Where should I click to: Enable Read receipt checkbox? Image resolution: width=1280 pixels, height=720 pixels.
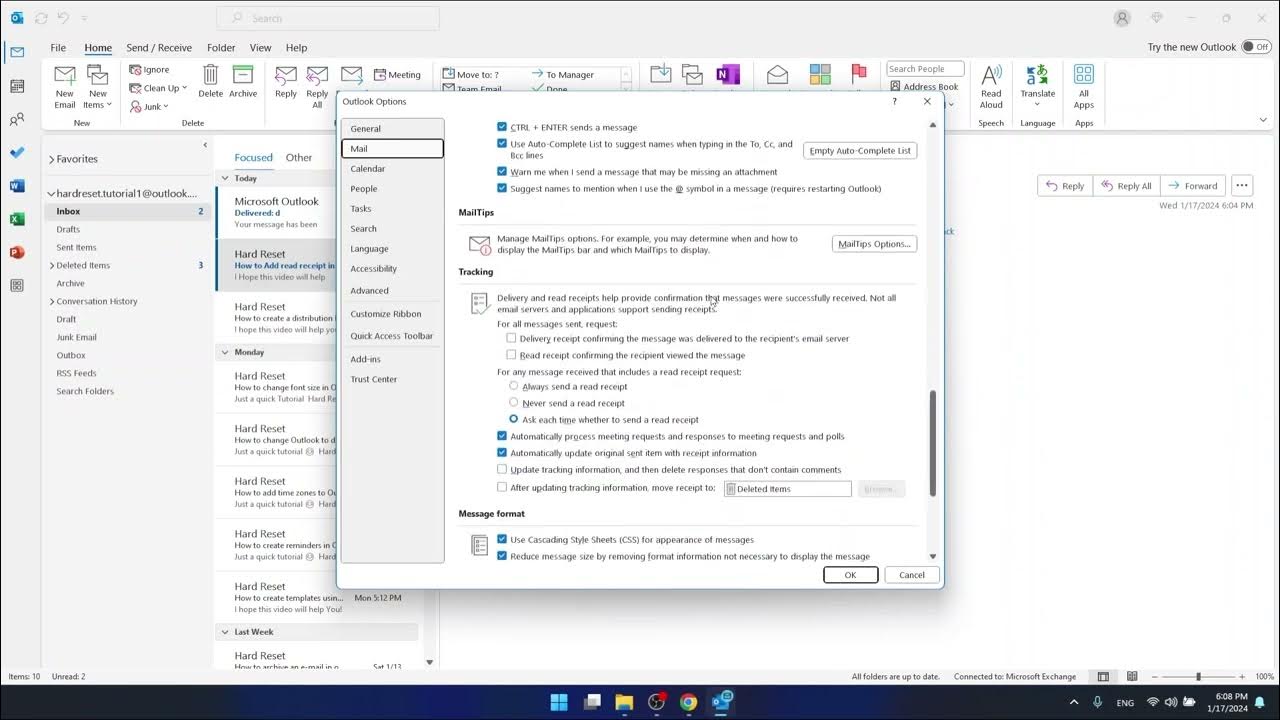coord(511,355)
